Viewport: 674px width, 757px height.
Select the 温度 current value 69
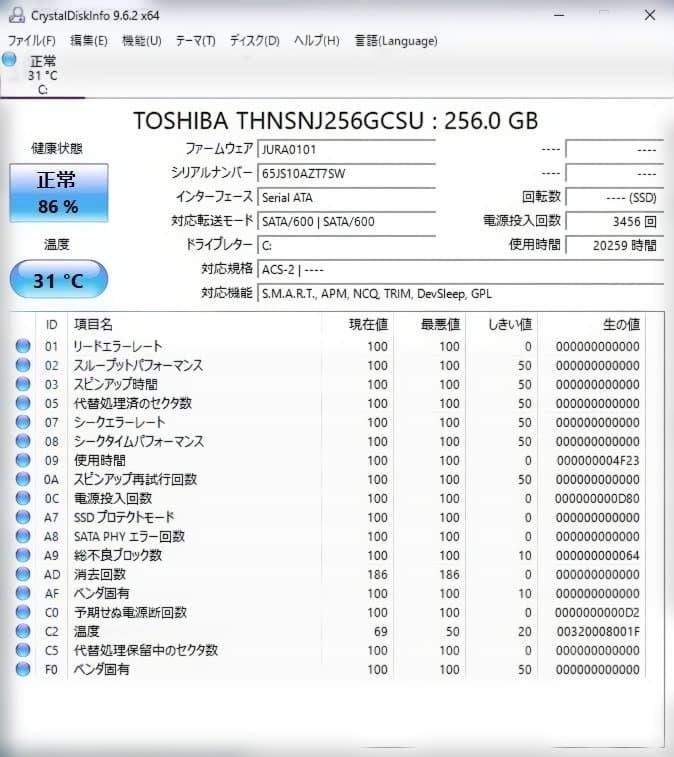tap(381, 631)
